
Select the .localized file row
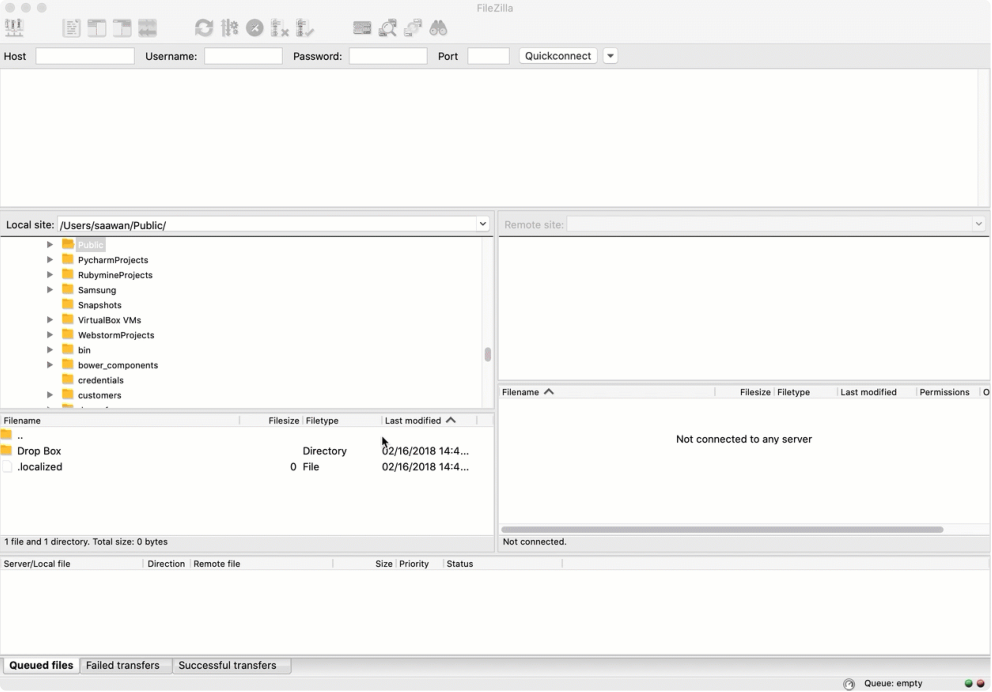click(x=247, y=467)
